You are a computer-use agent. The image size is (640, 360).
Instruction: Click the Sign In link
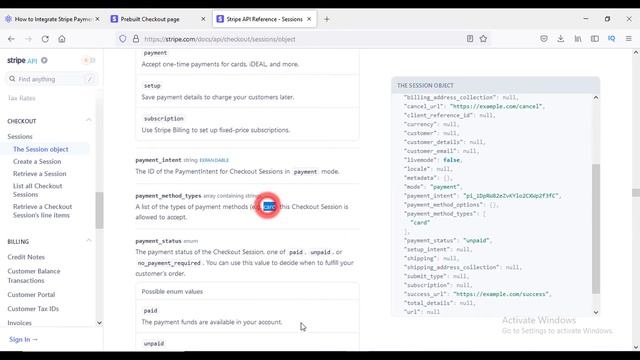click(23, 340)
